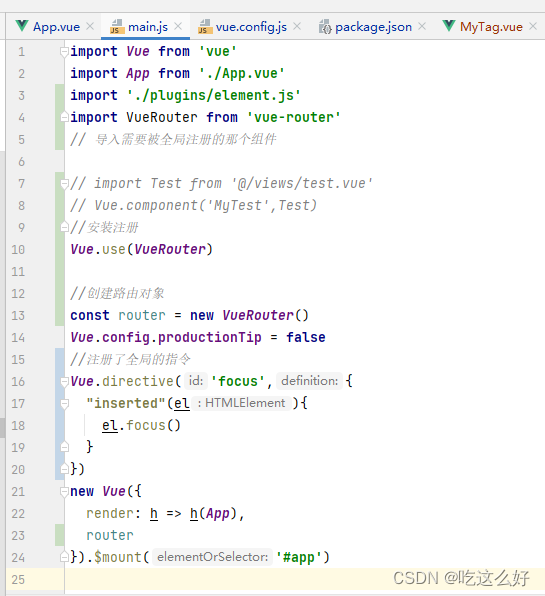Collapse the inserted function at line 17
The image size is (545, 596).
point(65,403)
